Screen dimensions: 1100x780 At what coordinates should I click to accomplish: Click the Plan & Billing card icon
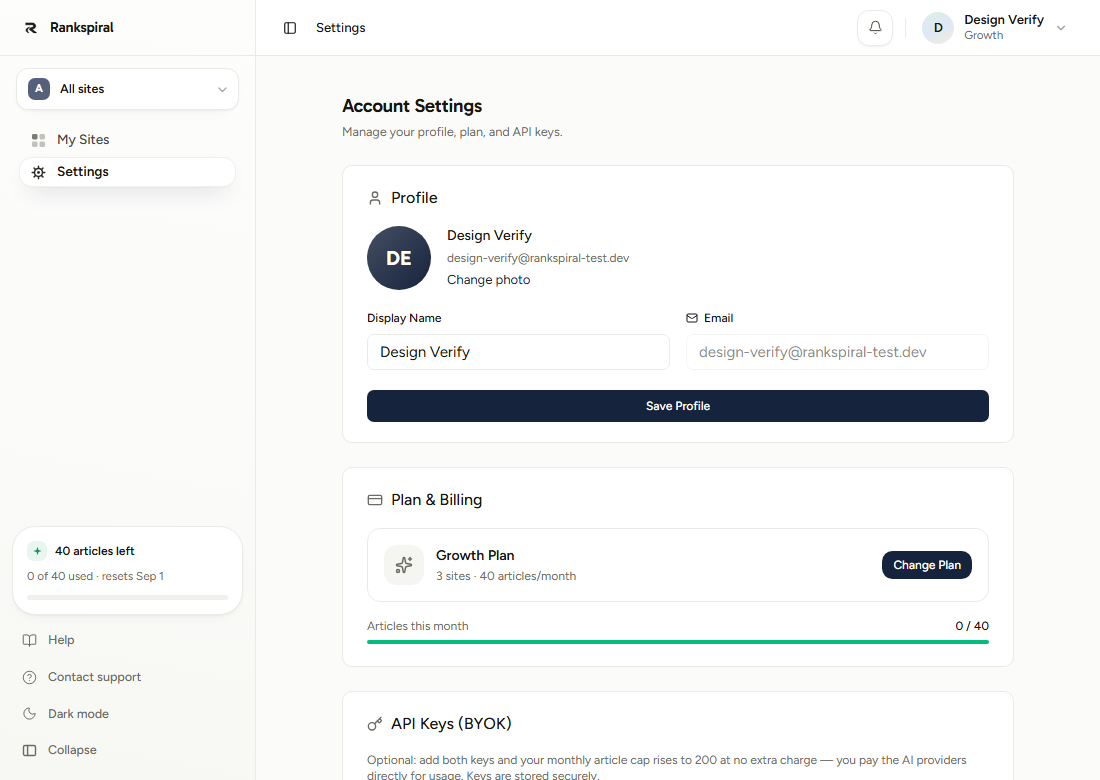375,500
